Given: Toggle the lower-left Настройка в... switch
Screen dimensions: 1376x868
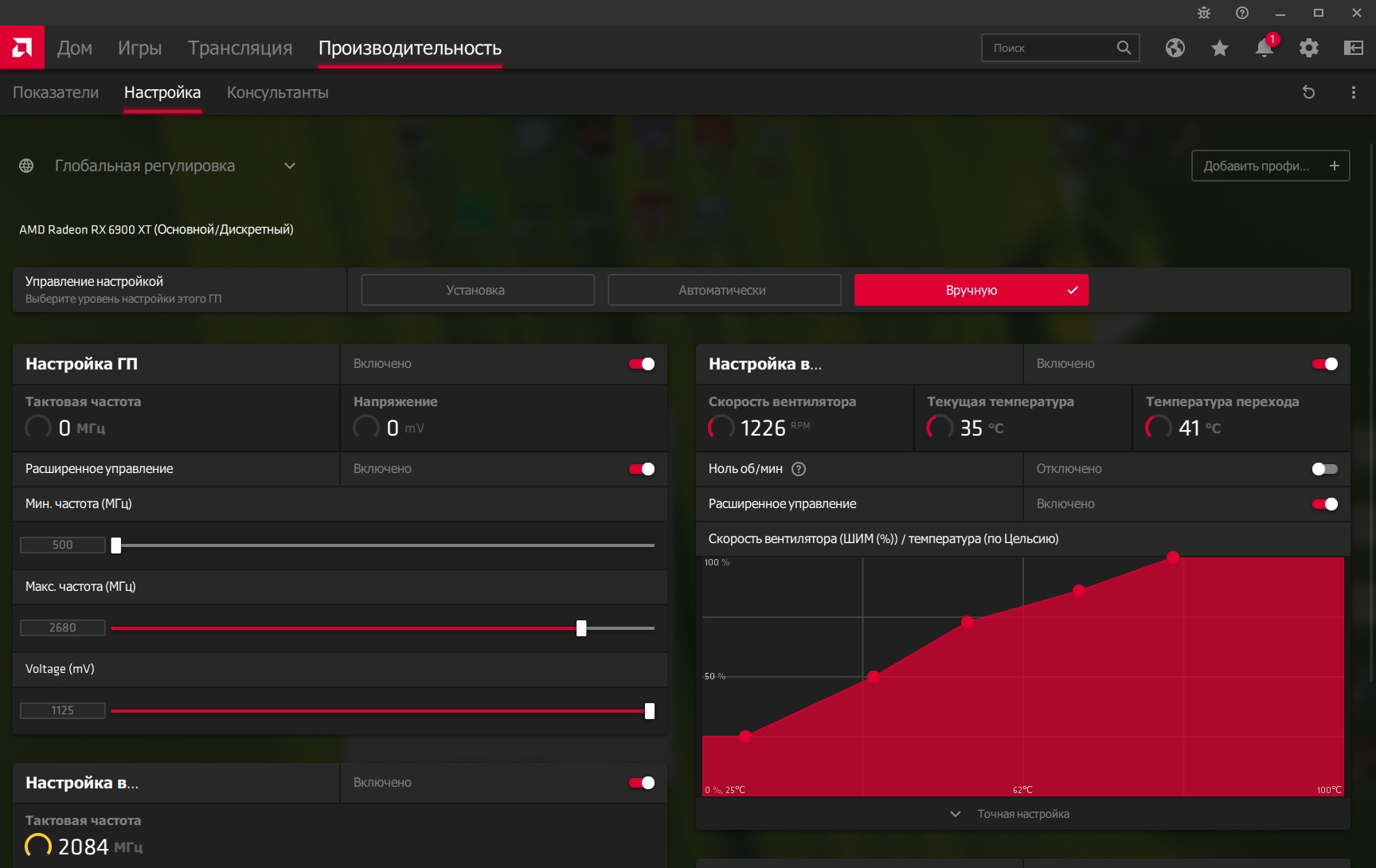Looking at the screenshot, I should click(x=642, y=783).
